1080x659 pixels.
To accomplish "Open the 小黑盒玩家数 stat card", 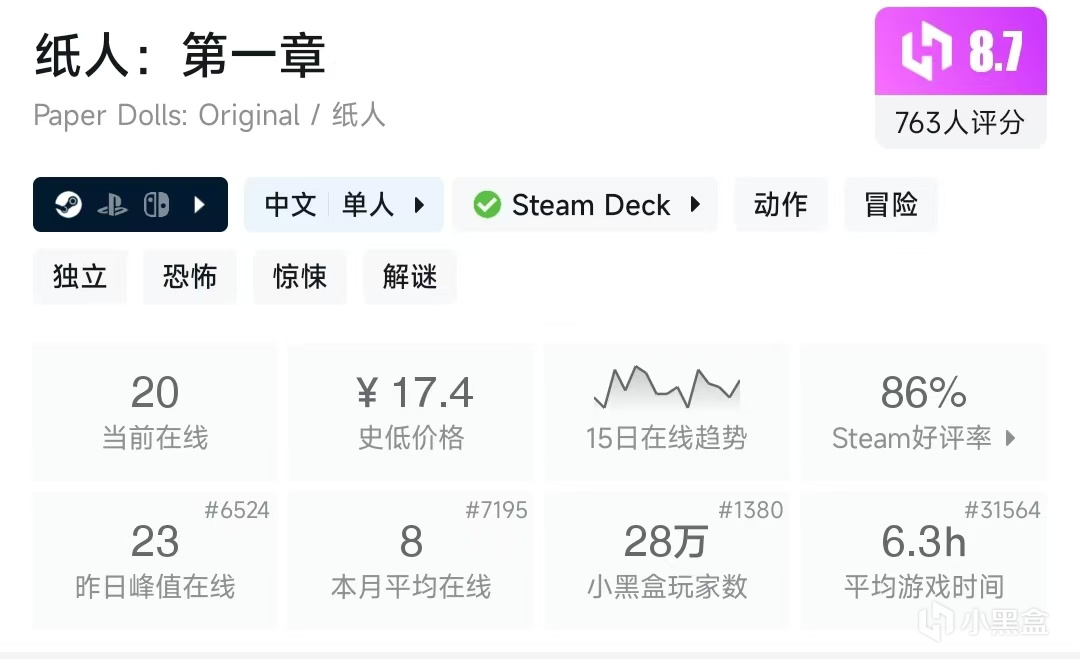I will tap(666, 559).
